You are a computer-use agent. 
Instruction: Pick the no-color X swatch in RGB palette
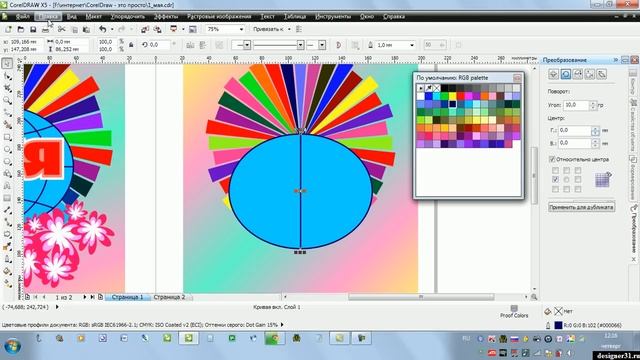click(436, 88)
